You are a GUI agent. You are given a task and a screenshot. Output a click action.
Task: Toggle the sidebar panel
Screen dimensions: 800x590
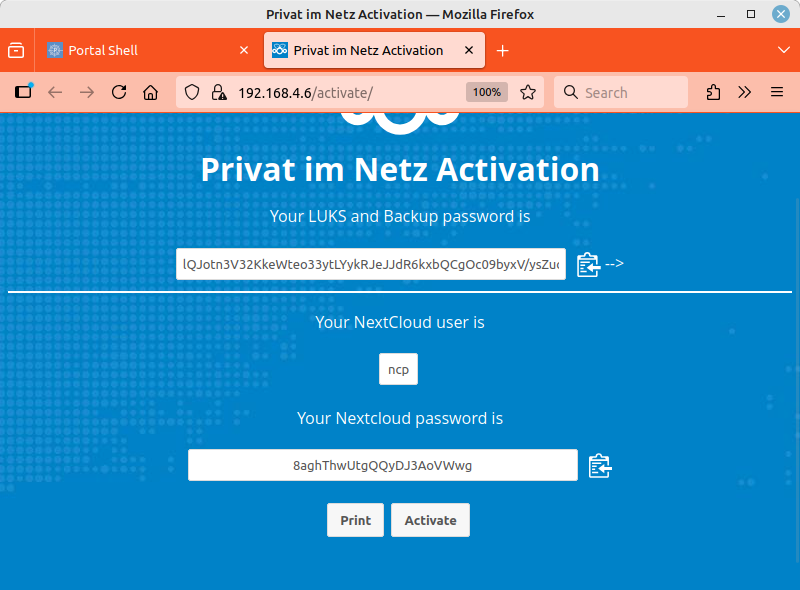pos(23,93)
